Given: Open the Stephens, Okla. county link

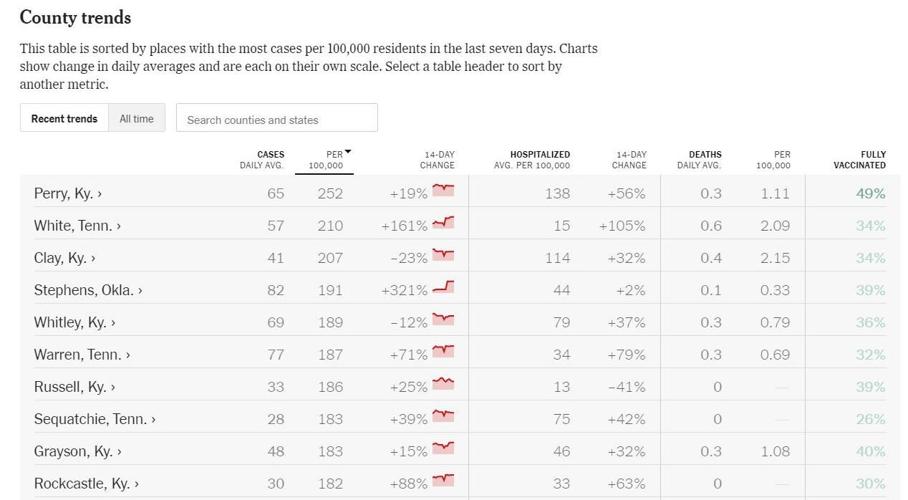Looking at the screenshot, I should pos(88,290).
